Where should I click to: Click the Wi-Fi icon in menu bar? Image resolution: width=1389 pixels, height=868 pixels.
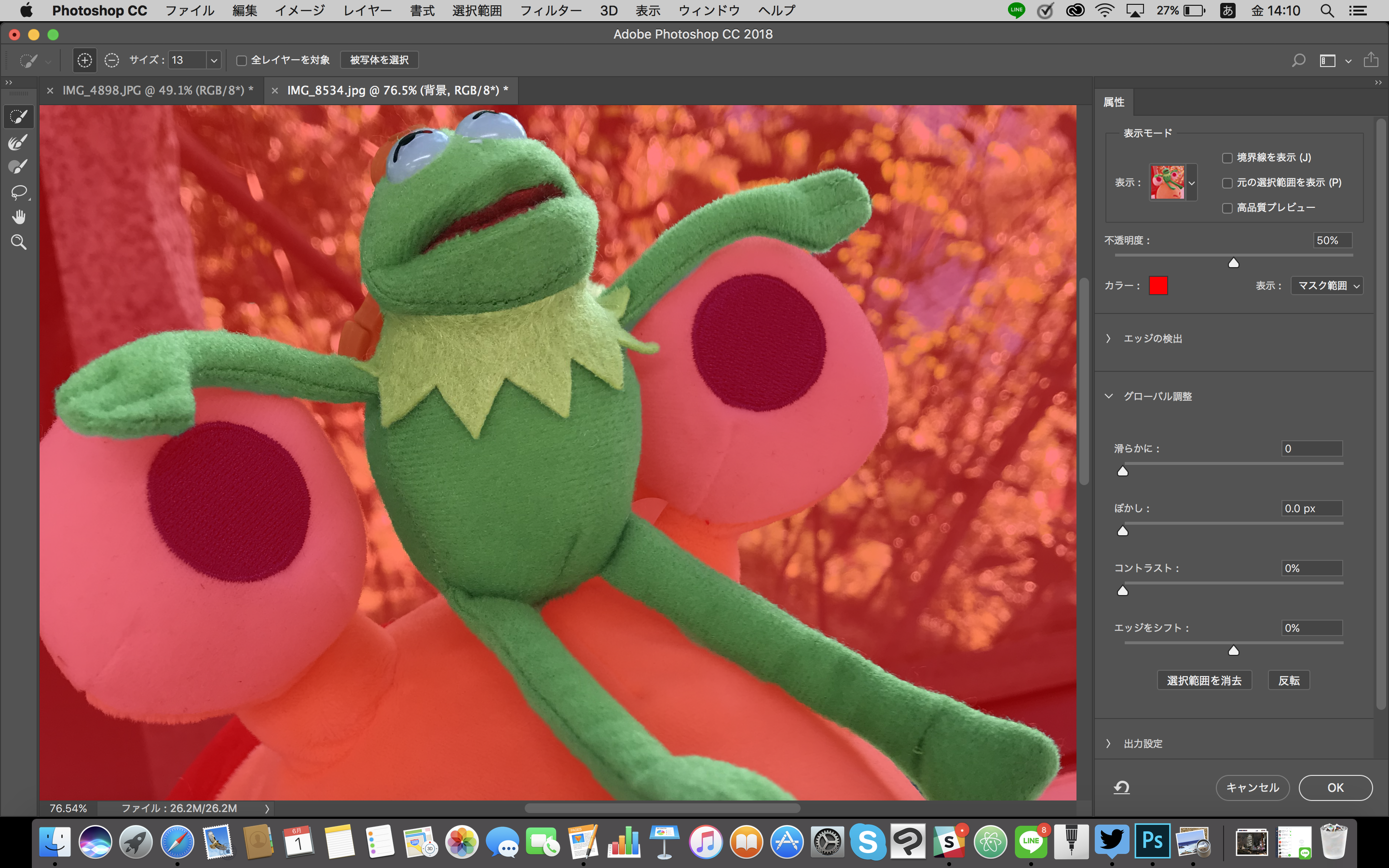click(1105, 10)
